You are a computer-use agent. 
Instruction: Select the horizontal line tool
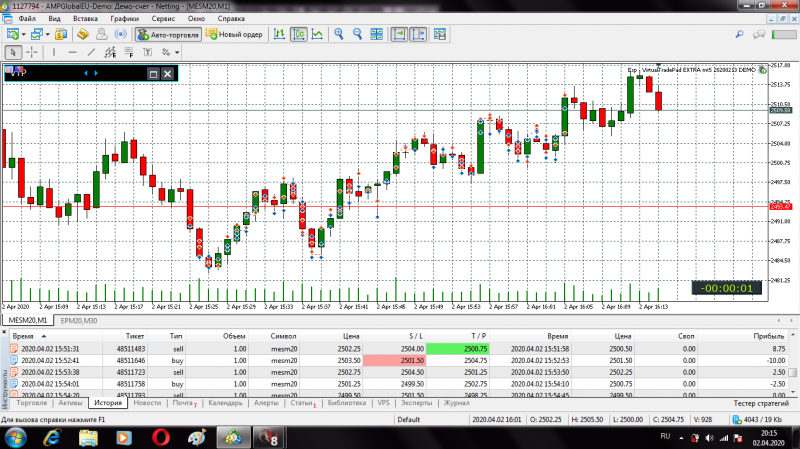pyautogui.click(x=72, y=52)
